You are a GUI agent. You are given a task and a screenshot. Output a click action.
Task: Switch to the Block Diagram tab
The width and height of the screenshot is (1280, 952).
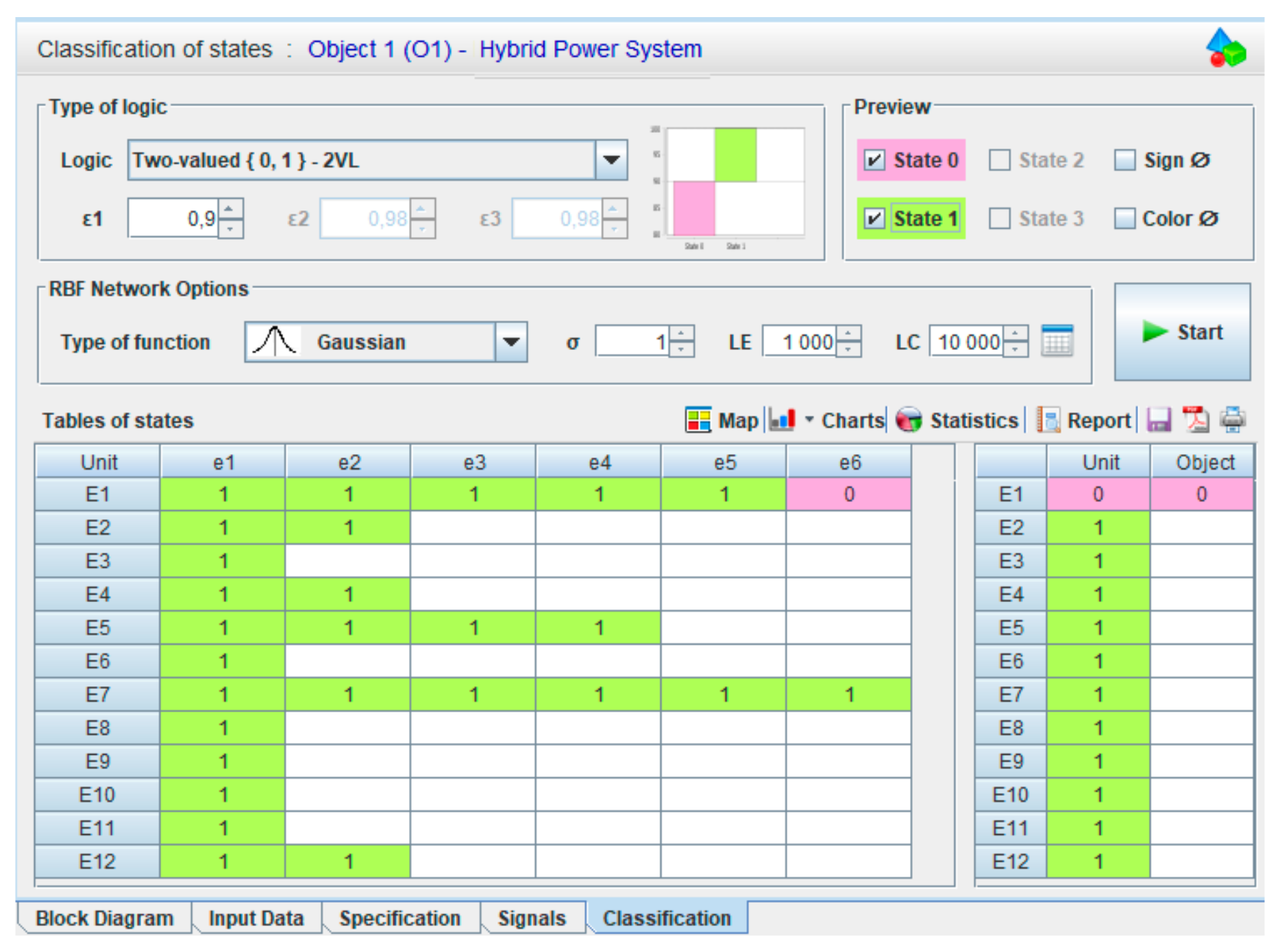(104, 918)
